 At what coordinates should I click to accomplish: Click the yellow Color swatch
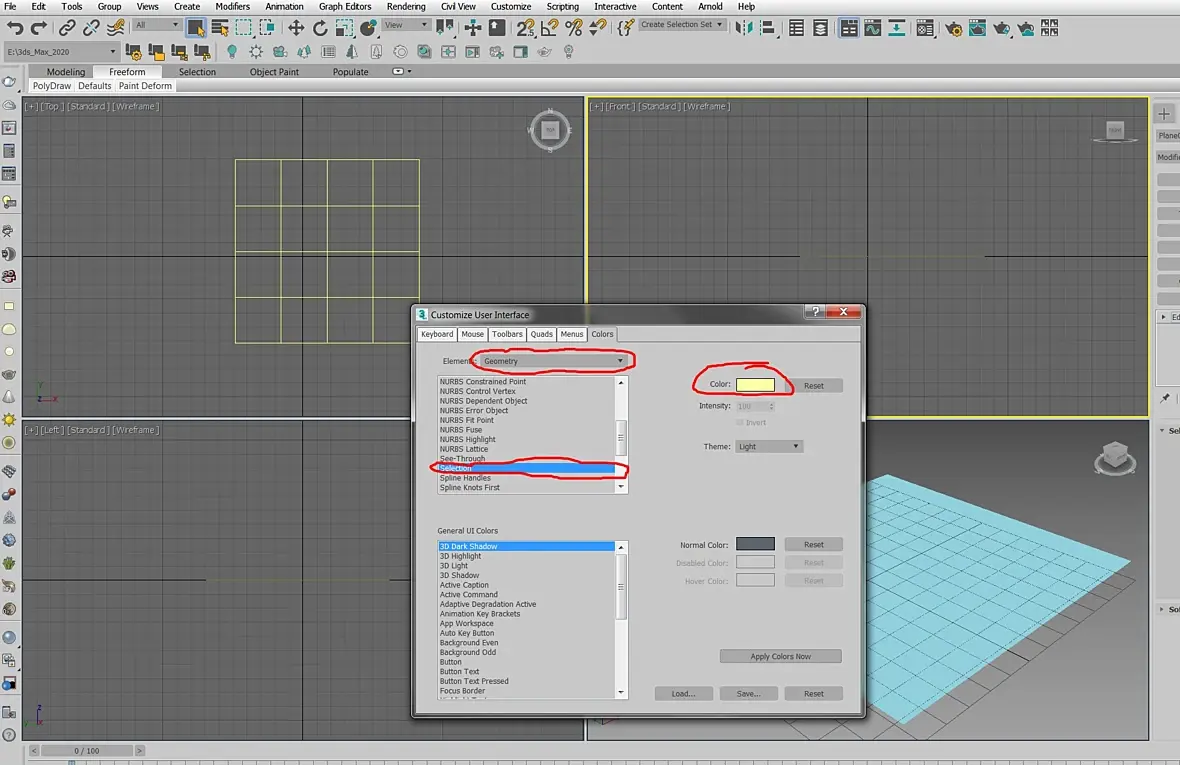point(755,385)
